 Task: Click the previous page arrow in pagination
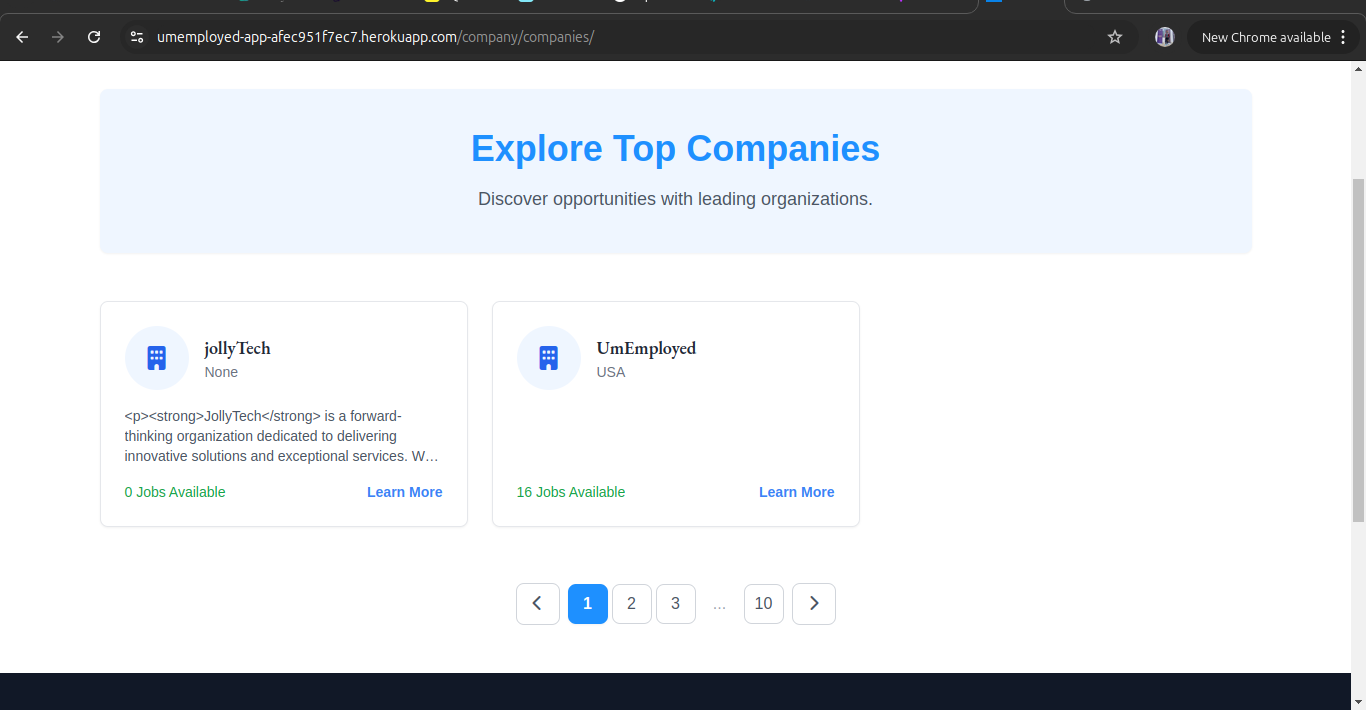pos(537,604)
